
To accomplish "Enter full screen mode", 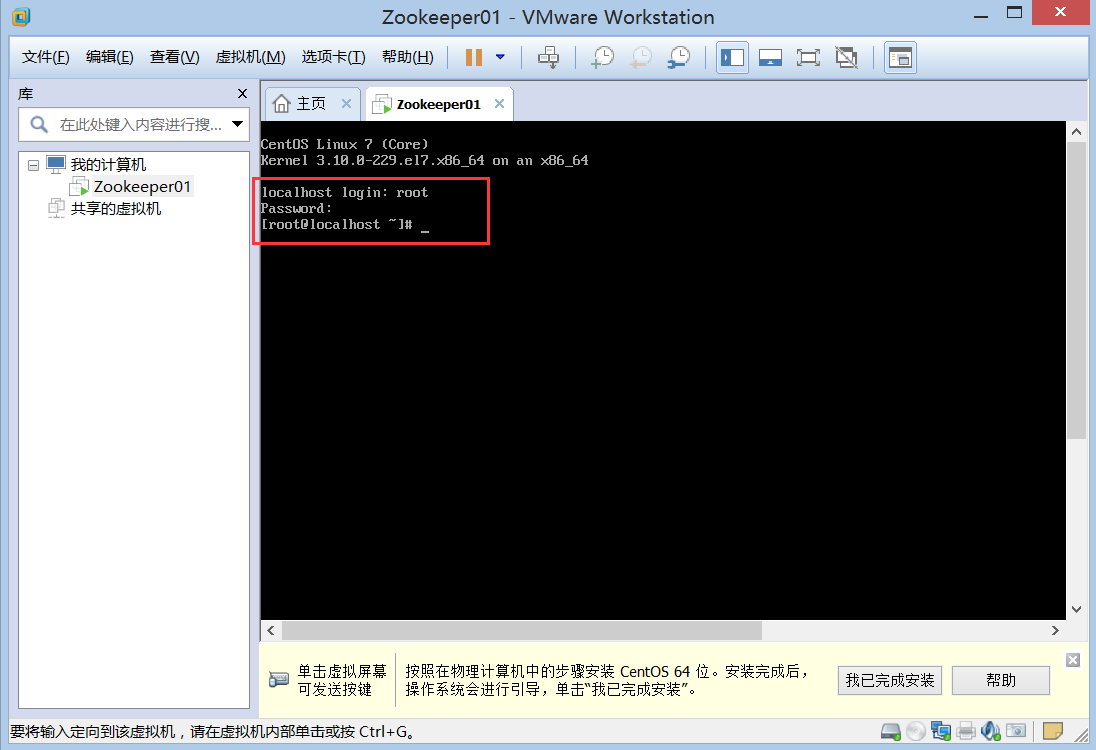I will [x=808, y=57].
